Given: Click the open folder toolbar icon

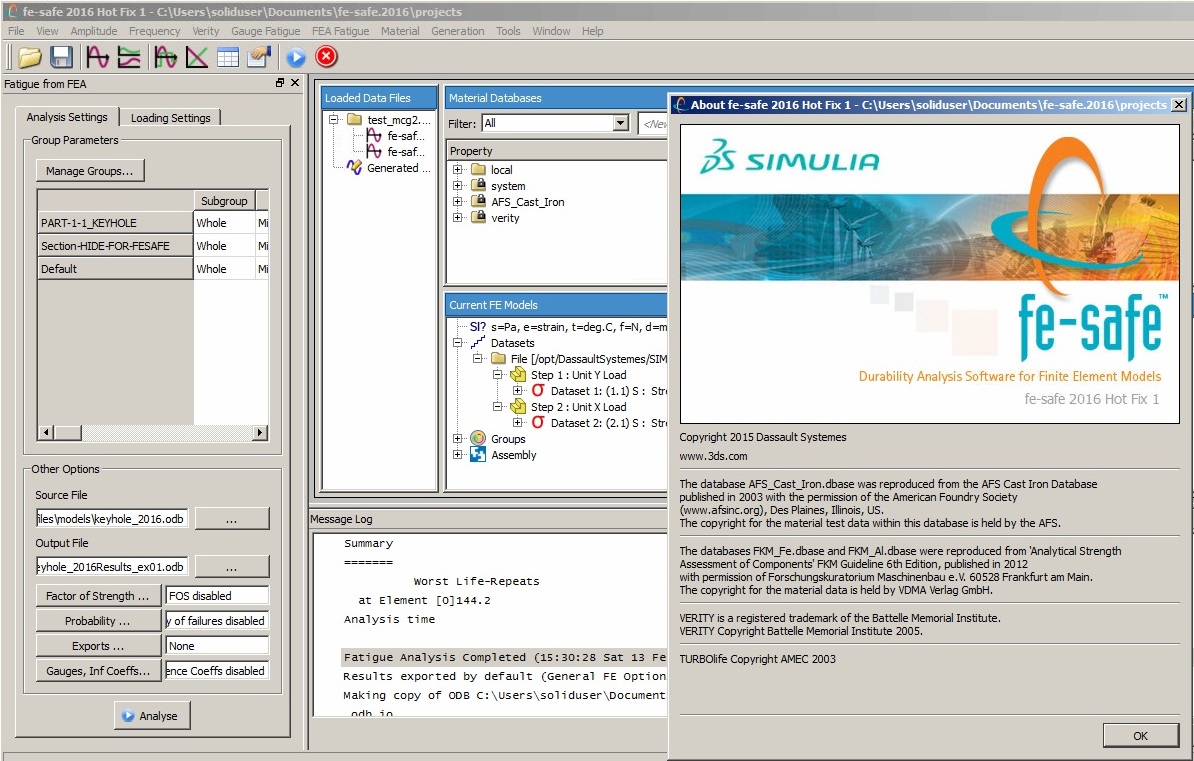Looking at the screenshot, I should click(30, 57).
